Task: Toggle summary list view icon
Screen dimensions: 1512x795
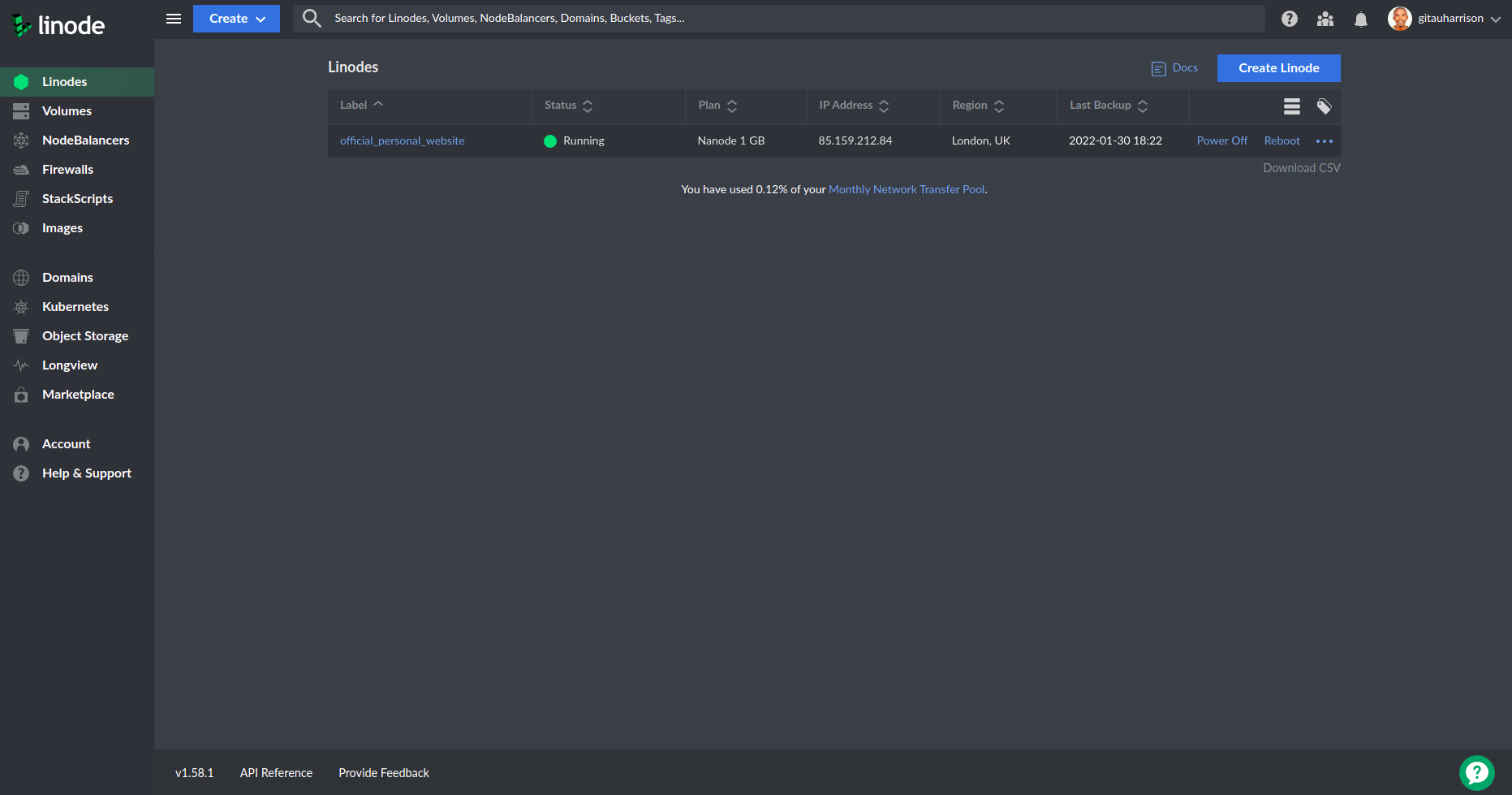Action: (x=1292, y=106)
